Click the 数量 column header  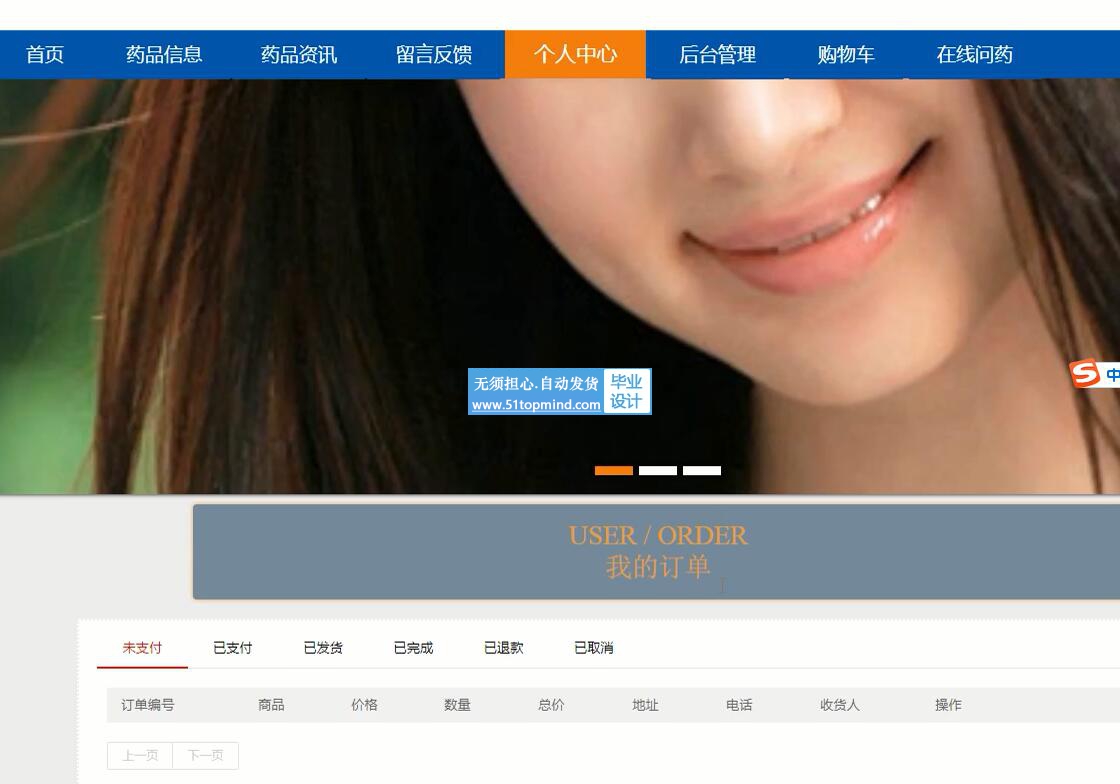tap(457, 705)
